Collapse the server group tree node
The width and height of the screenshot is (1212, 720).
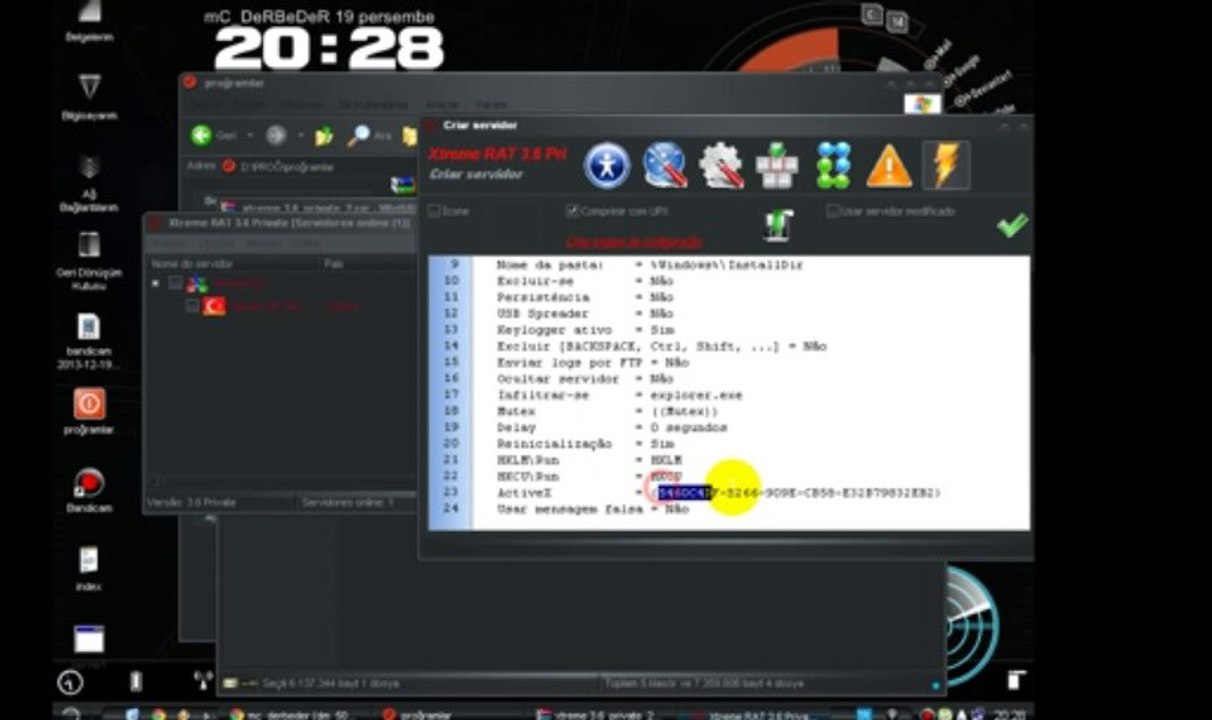156,284
